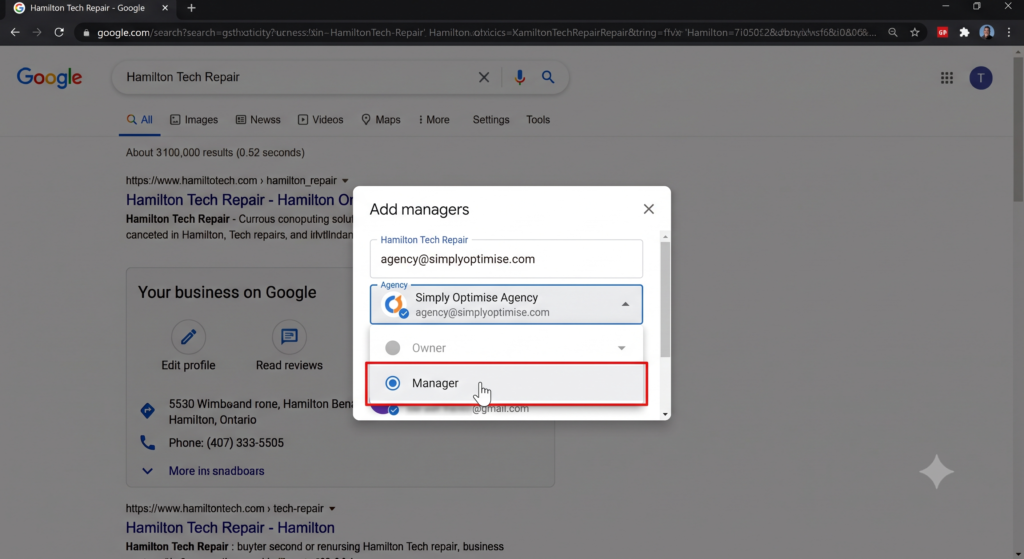Click the Simply Optimise Agency logo avatar
This screenshot has width=1024, height=559.
394,304
